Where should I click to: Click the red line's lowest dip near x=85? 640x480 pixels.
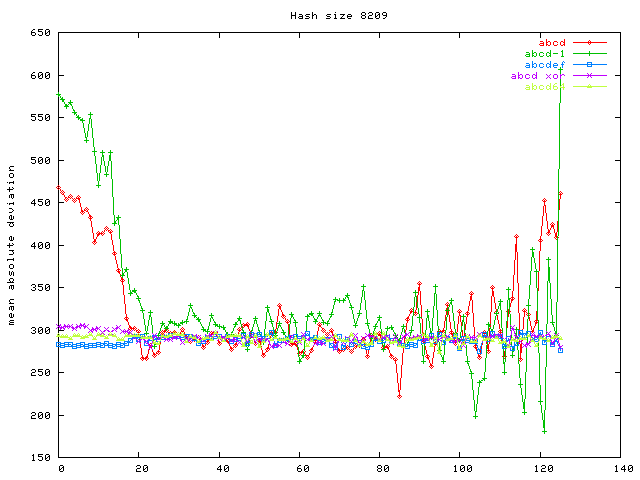coord(399,396)
